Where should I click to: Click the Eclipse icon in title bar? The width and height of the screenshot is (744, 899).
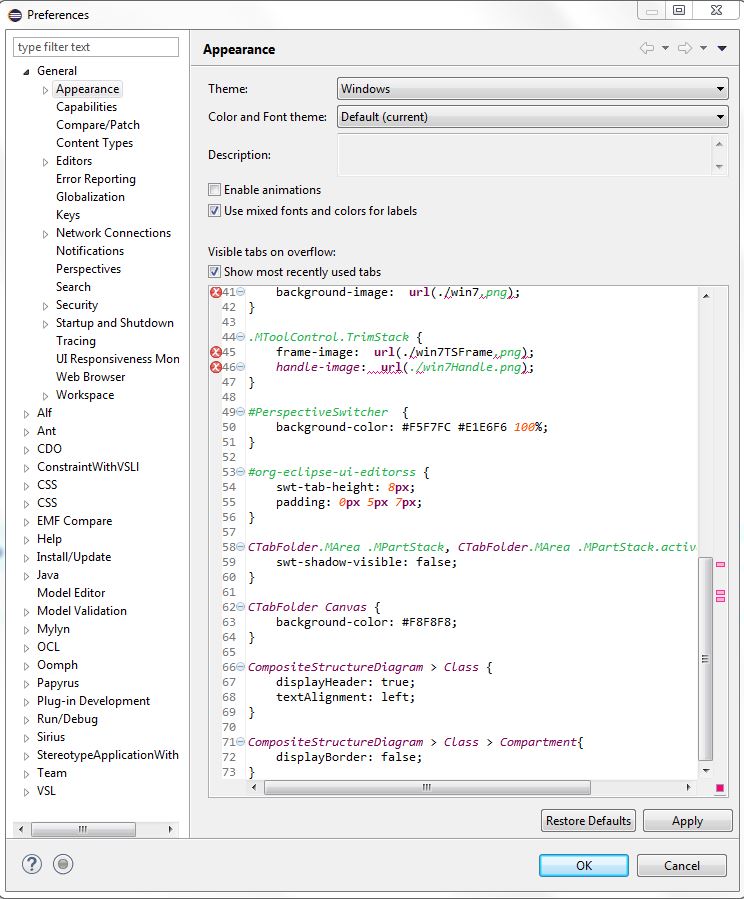[x=15, y=14]
